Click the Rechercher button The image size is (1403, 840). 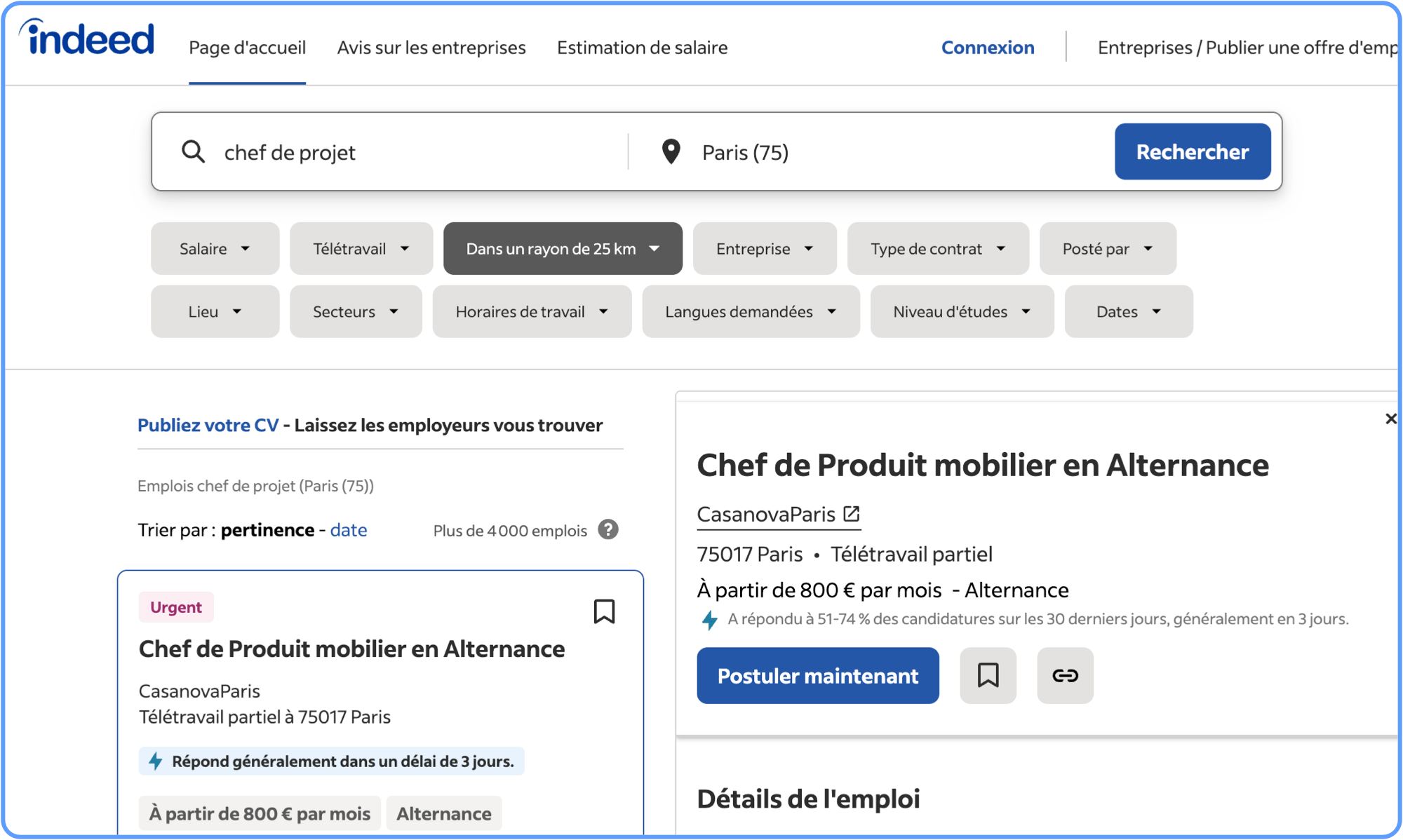1193,151
